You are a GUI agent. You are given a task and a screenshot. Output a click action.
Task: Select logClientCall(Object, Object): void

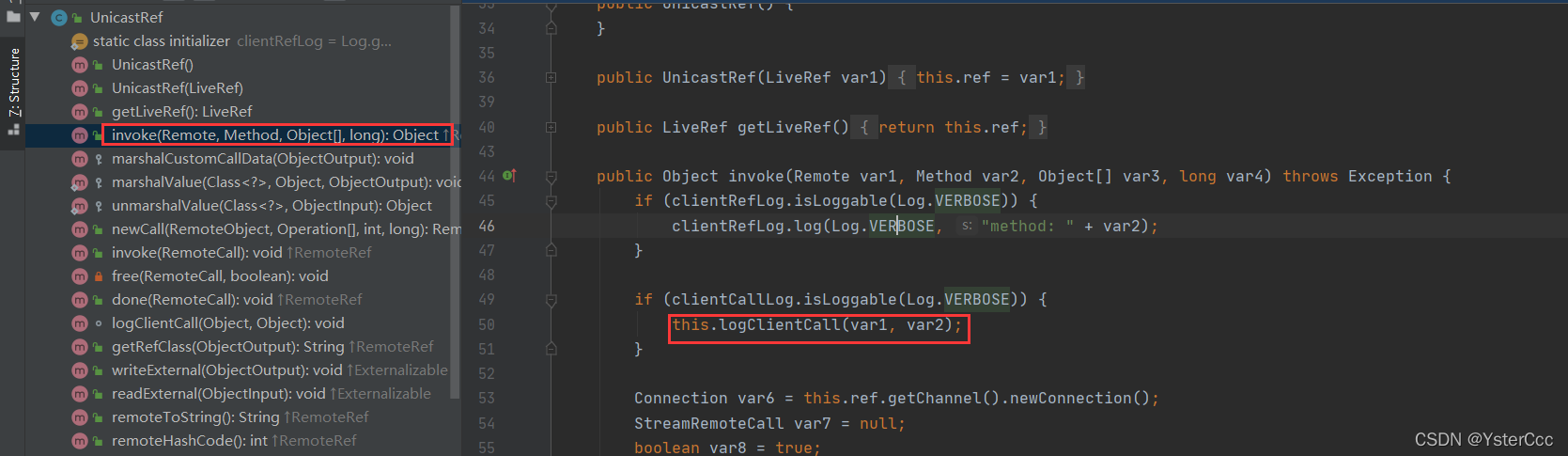(227, 323)
